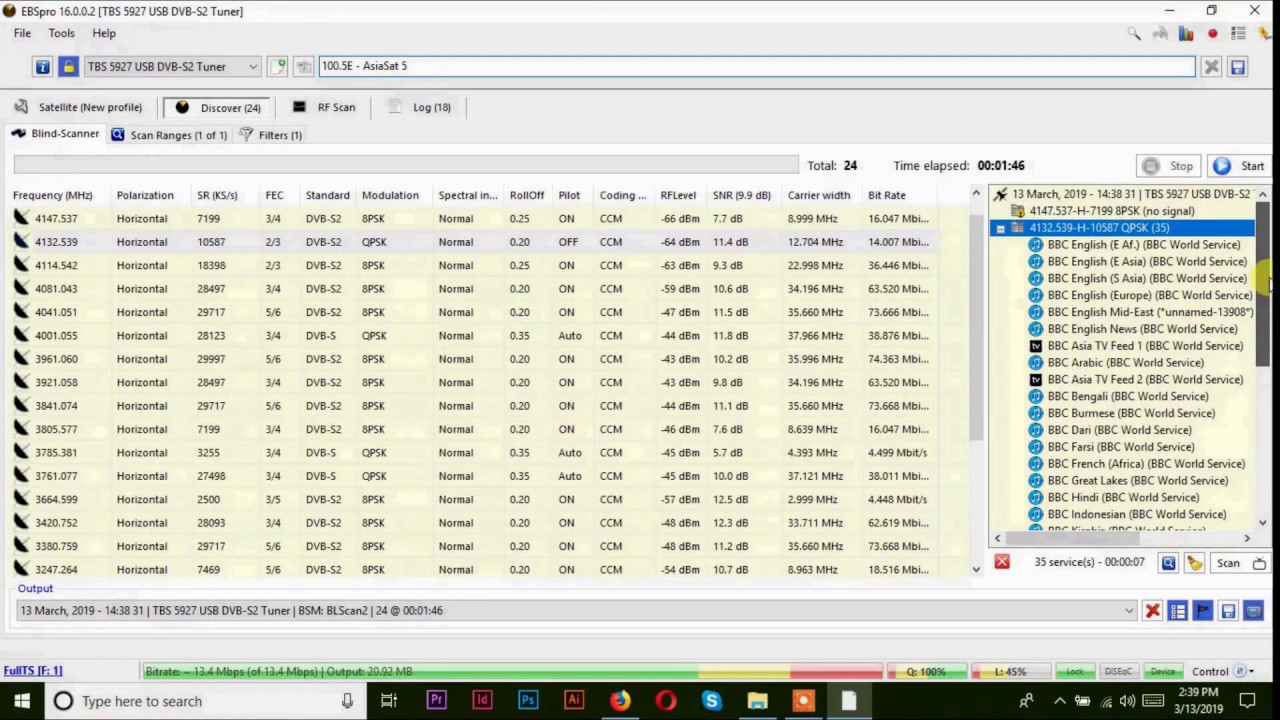1280x720 pixels.
Task: Sort by Frequency (MHz) column header
Action: [53, 195]
